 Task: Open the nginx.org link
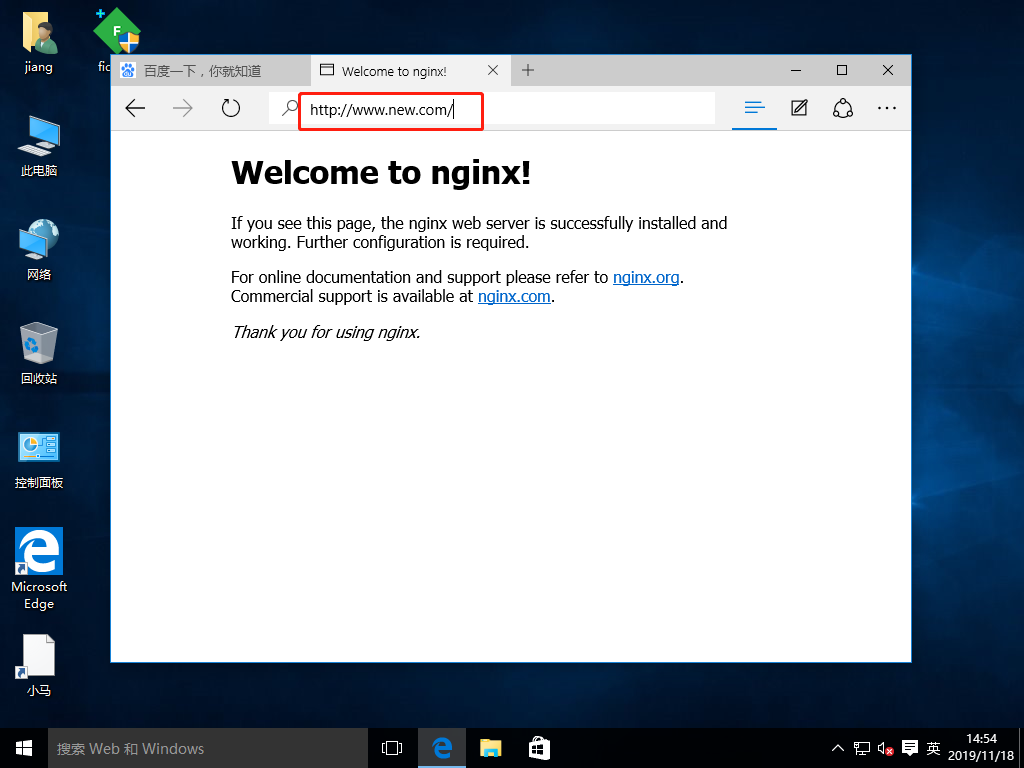click(x=646, y=278)
